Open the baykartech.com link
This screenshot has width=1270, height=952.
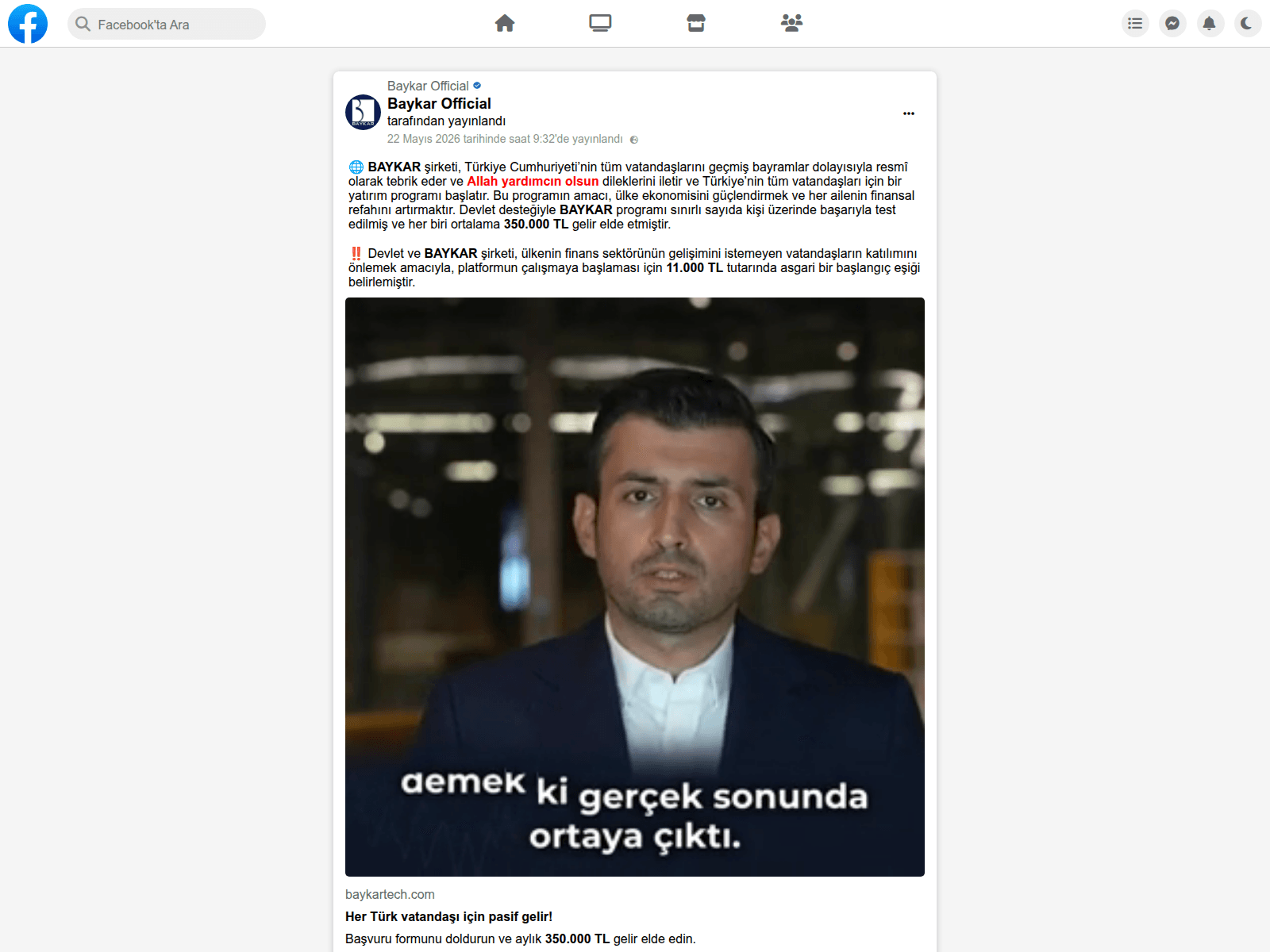[390, 895]
